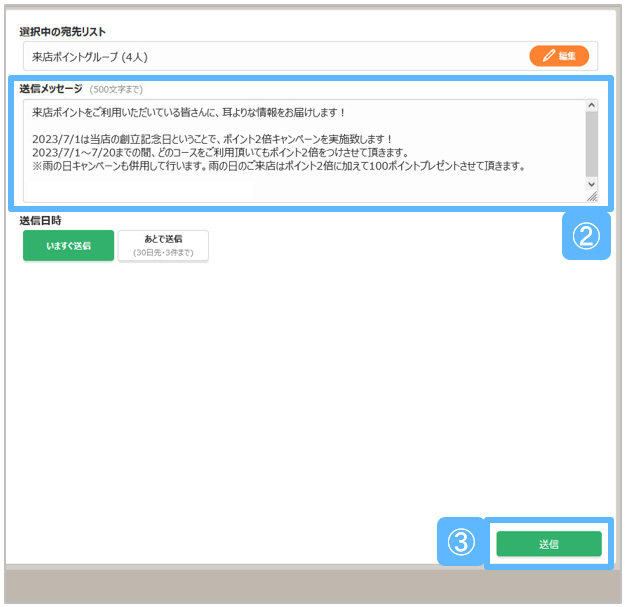Click the 送信日時 section label
The image size is (626, 607).
click(x=41, y=220)
